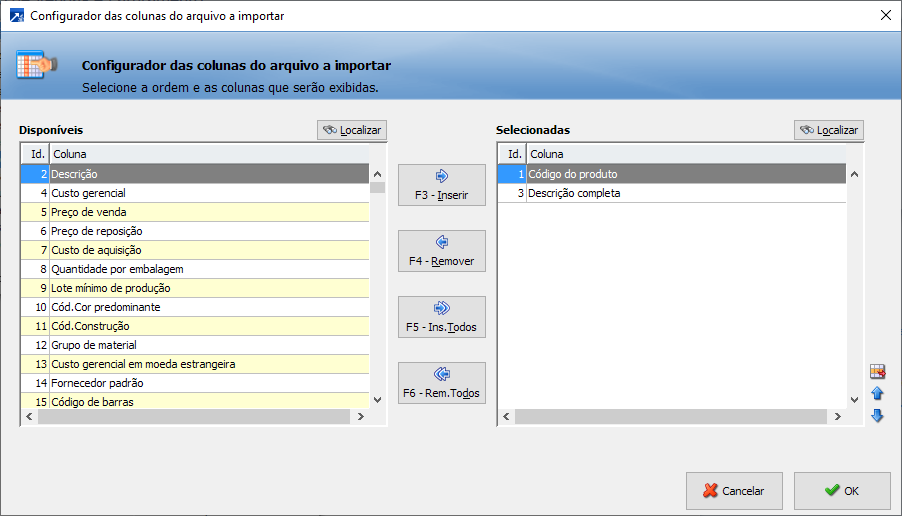The height and width of the screenshot is (516, 902).
Task: Click the Selecionadas horizontal scroll-left arrow
Action: (x=506, y=416)
